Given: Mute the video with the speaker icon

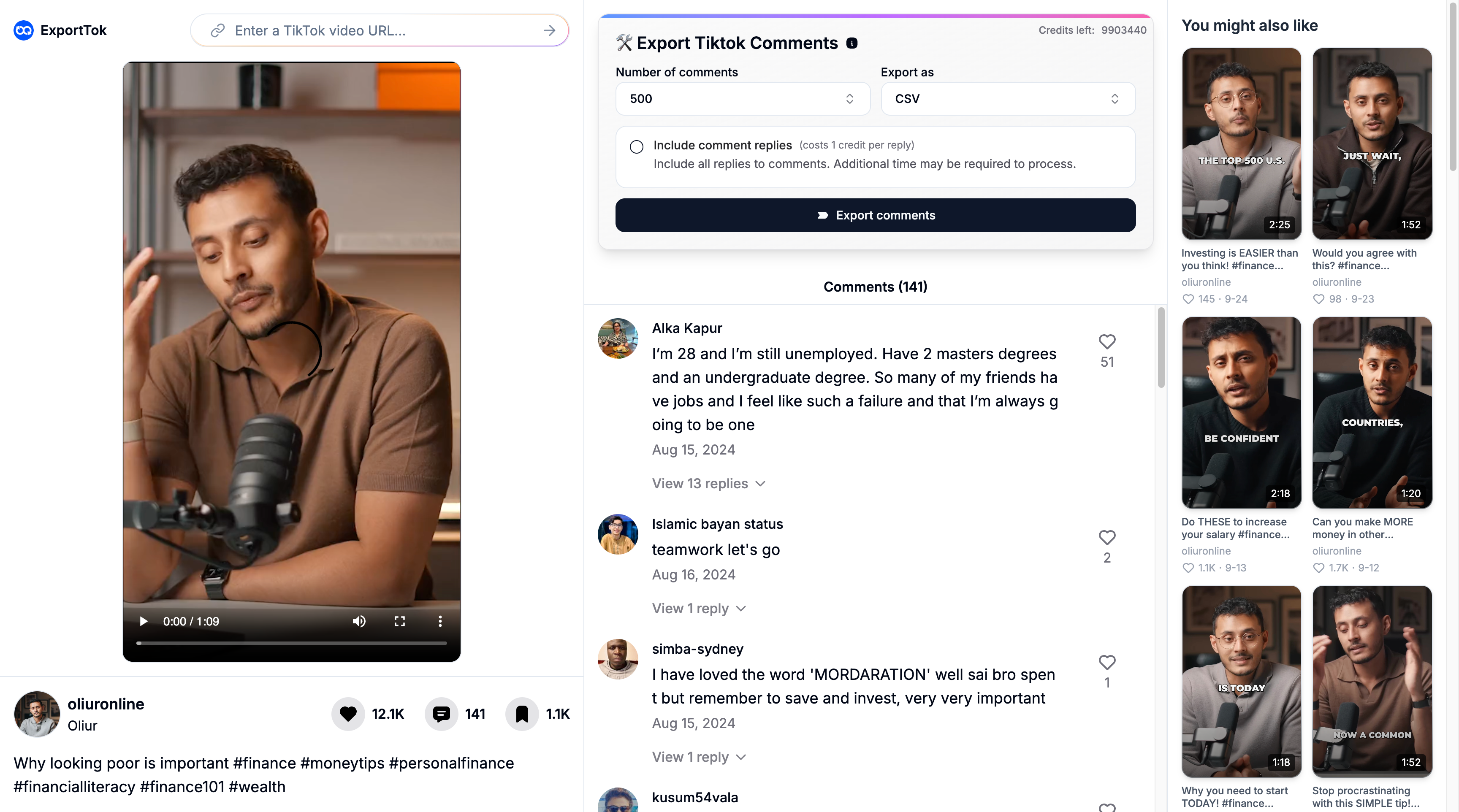Looking at the screenshot, I should [x=358, y=621].
